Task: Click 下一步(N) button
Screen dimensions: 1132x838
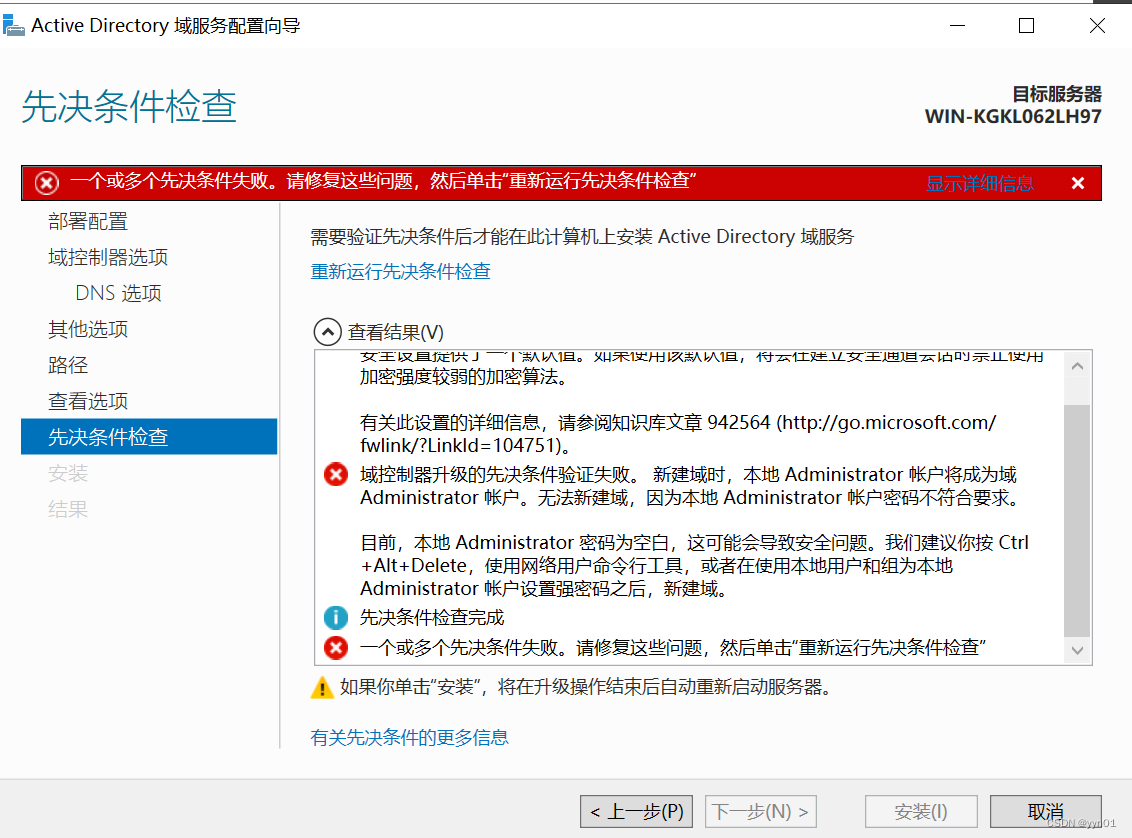Action: [761, 811]
